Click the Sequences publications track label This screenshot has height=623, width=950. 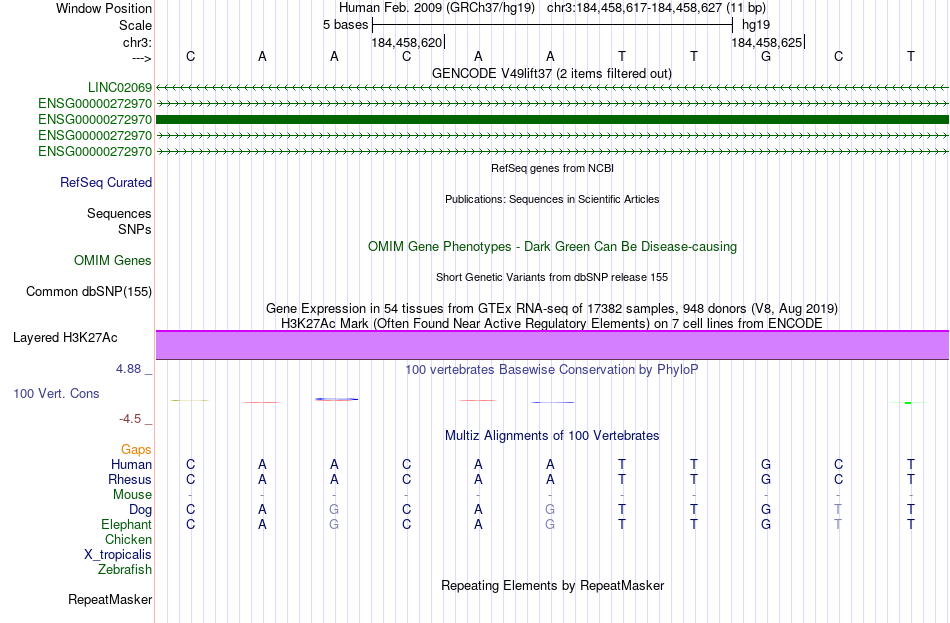coord(119,213)
